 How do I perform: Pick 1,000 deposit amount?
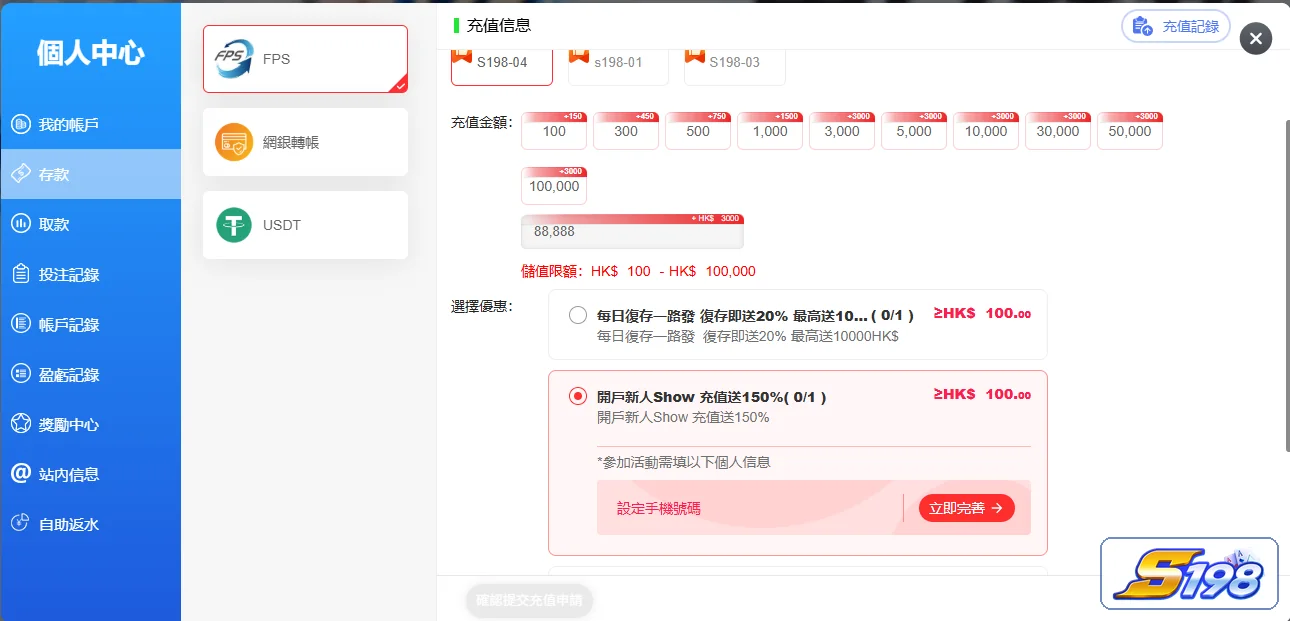point(770,131)
